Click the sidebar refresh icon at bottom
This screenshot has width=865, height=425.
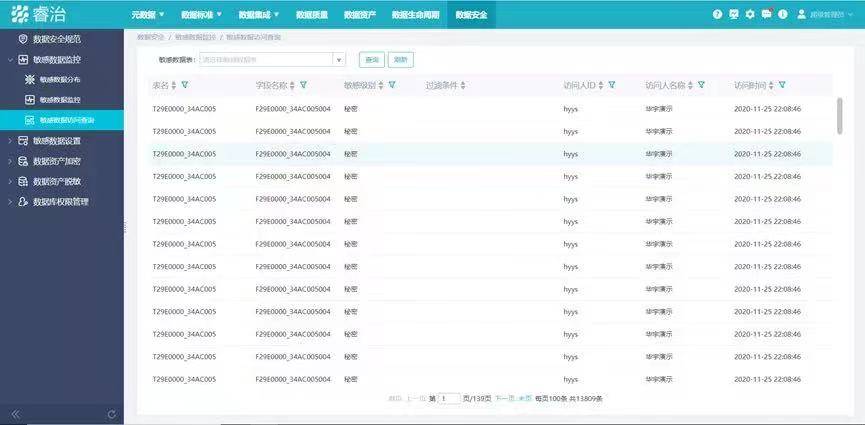click(x=111, y=414)
